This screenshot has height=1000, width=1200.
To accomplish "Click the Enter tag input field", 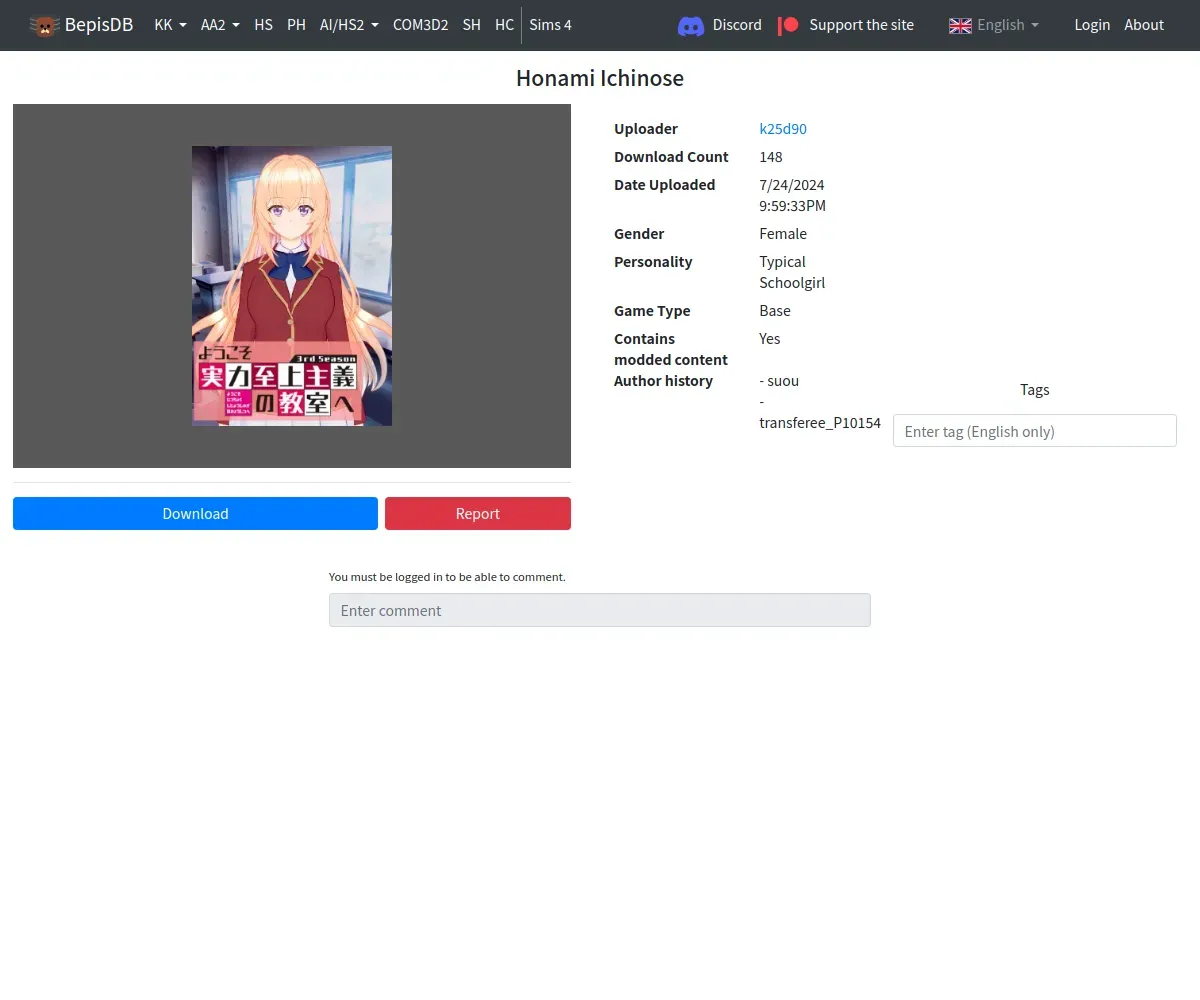I will (x=1034, y=431).
